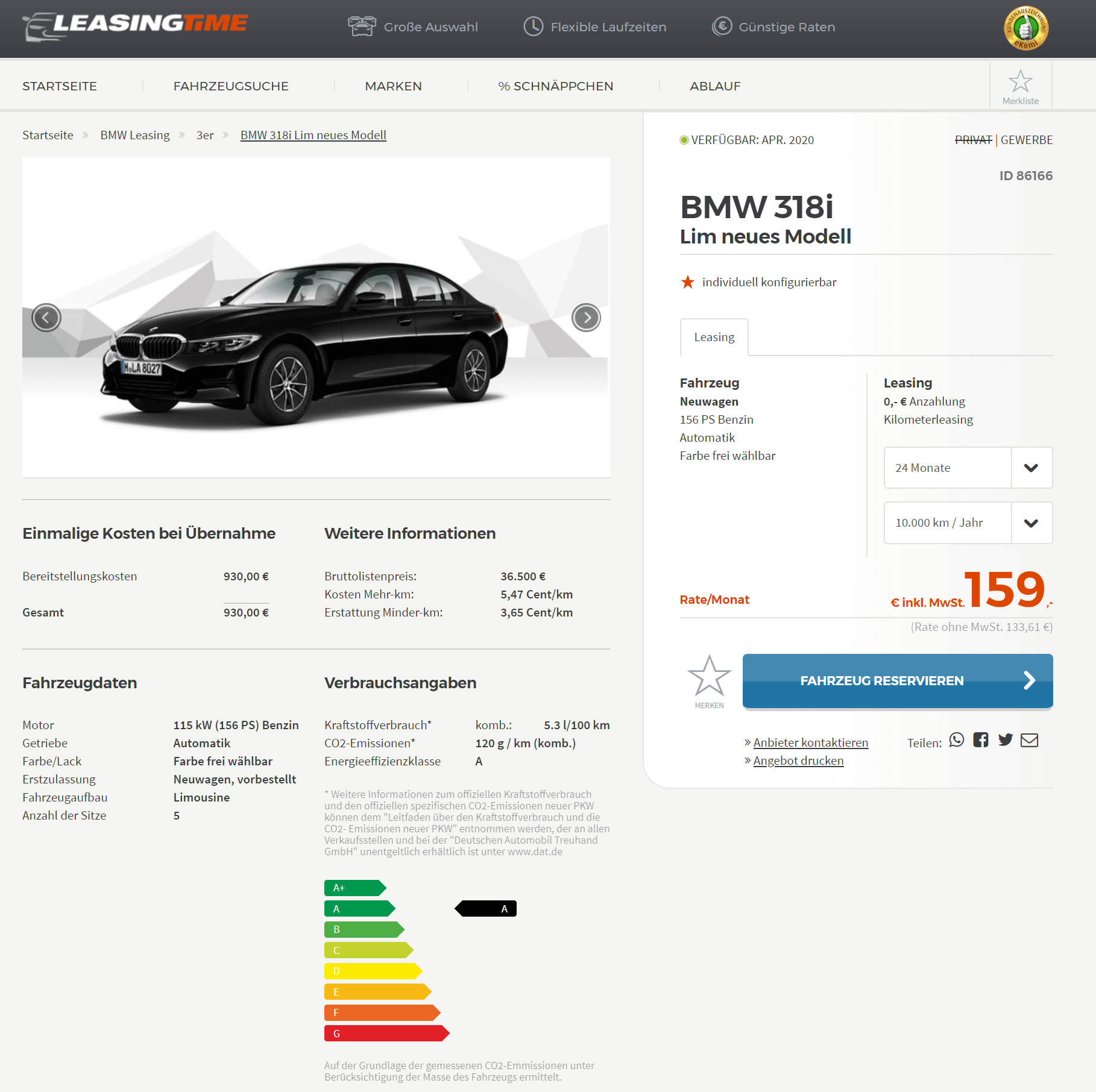Click the 120 g / km (komb.) value
Image resolution: width=1096 pixels, height=1092 pixels.
[x=526, y=743]
